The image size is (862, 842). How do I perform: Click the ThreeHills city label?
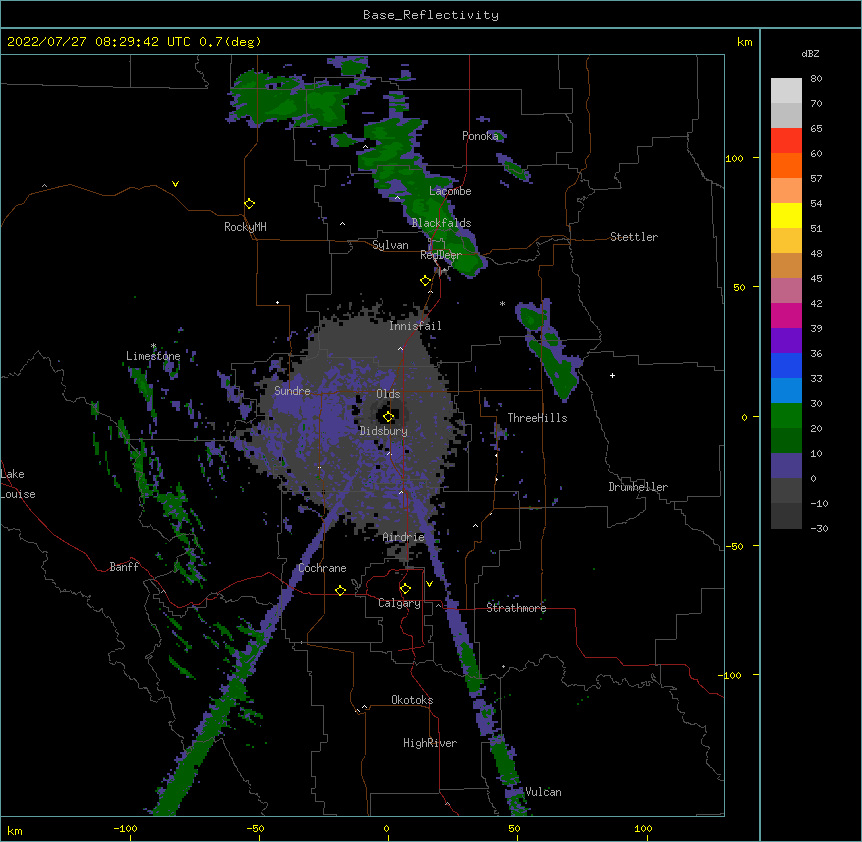click(x=537, y=418)
